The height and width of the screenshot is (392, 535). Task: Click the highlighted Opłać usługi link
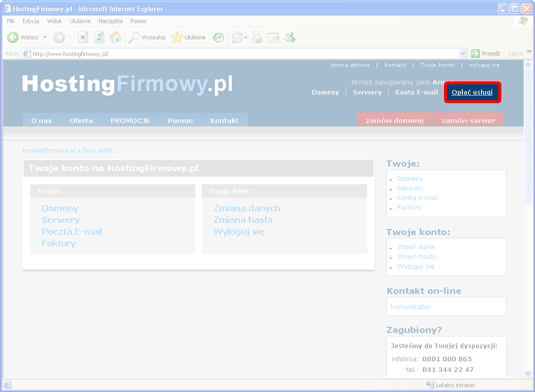pos(472,92)
